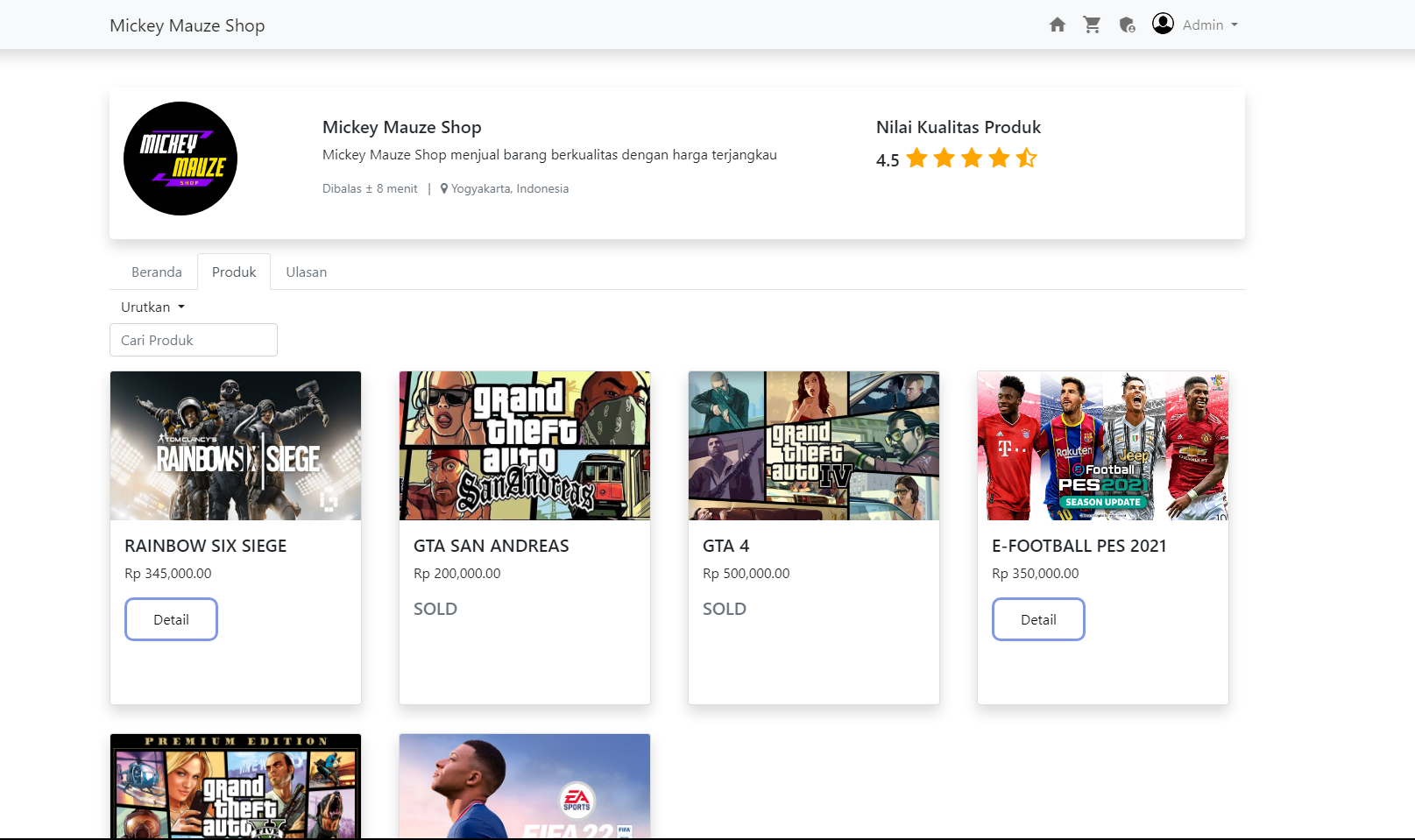Click the price Rp 350,000.00
This screenshot has width=1415, height=840.
click(x=1036, y=574)
